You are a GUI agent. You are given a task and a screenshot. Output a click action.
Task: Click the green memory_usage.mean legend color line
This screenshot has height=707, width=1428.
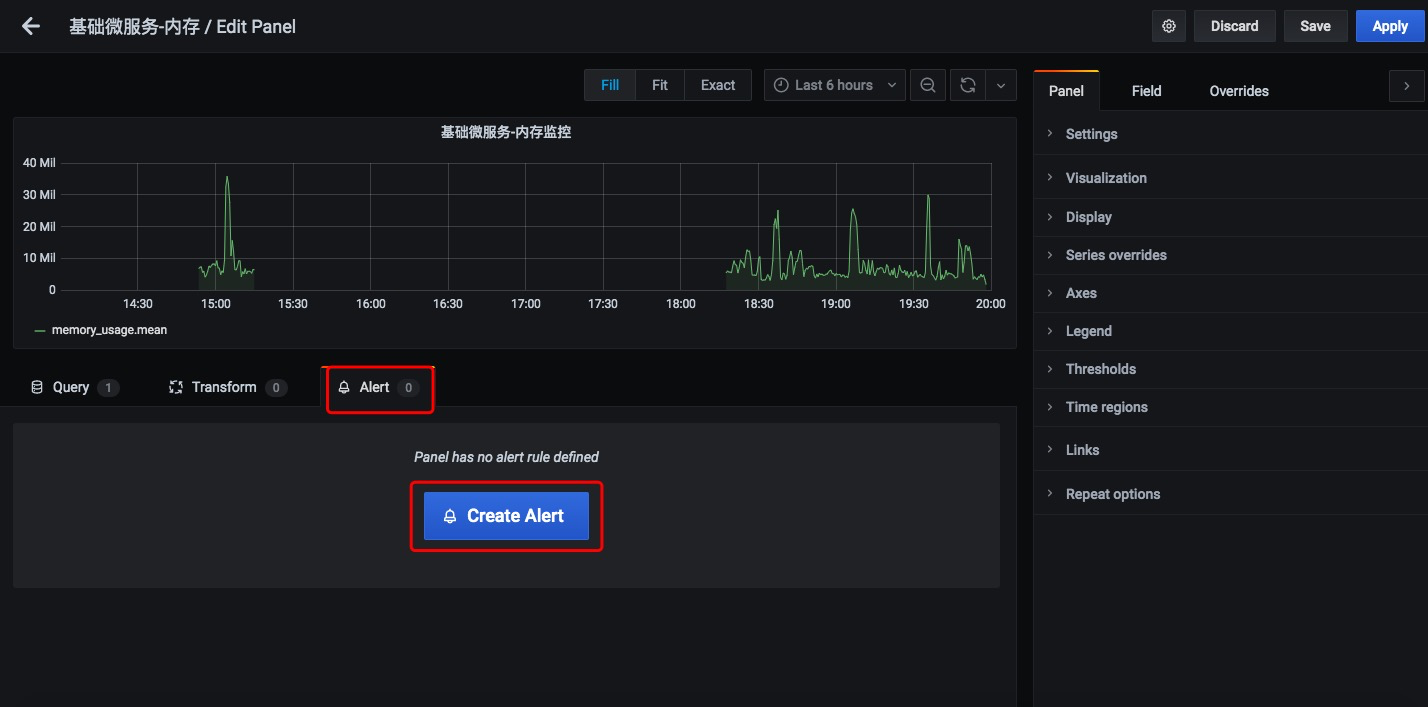click(40, 330)
